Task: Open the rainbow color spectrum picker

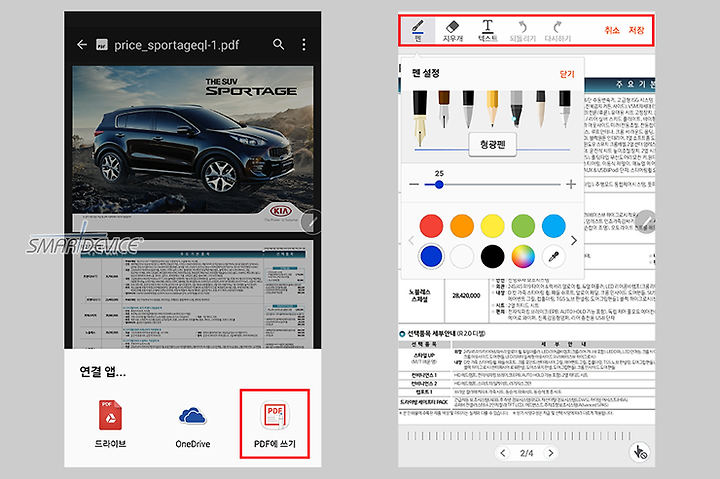Action: coord(523,256)
